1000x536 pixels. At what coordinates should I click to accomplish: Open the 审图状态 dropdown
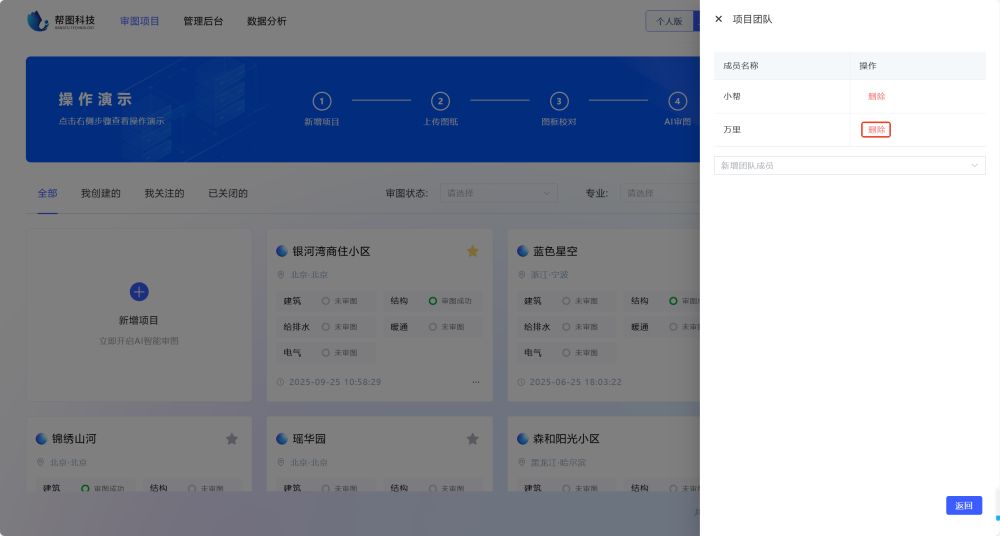[498, 193]
